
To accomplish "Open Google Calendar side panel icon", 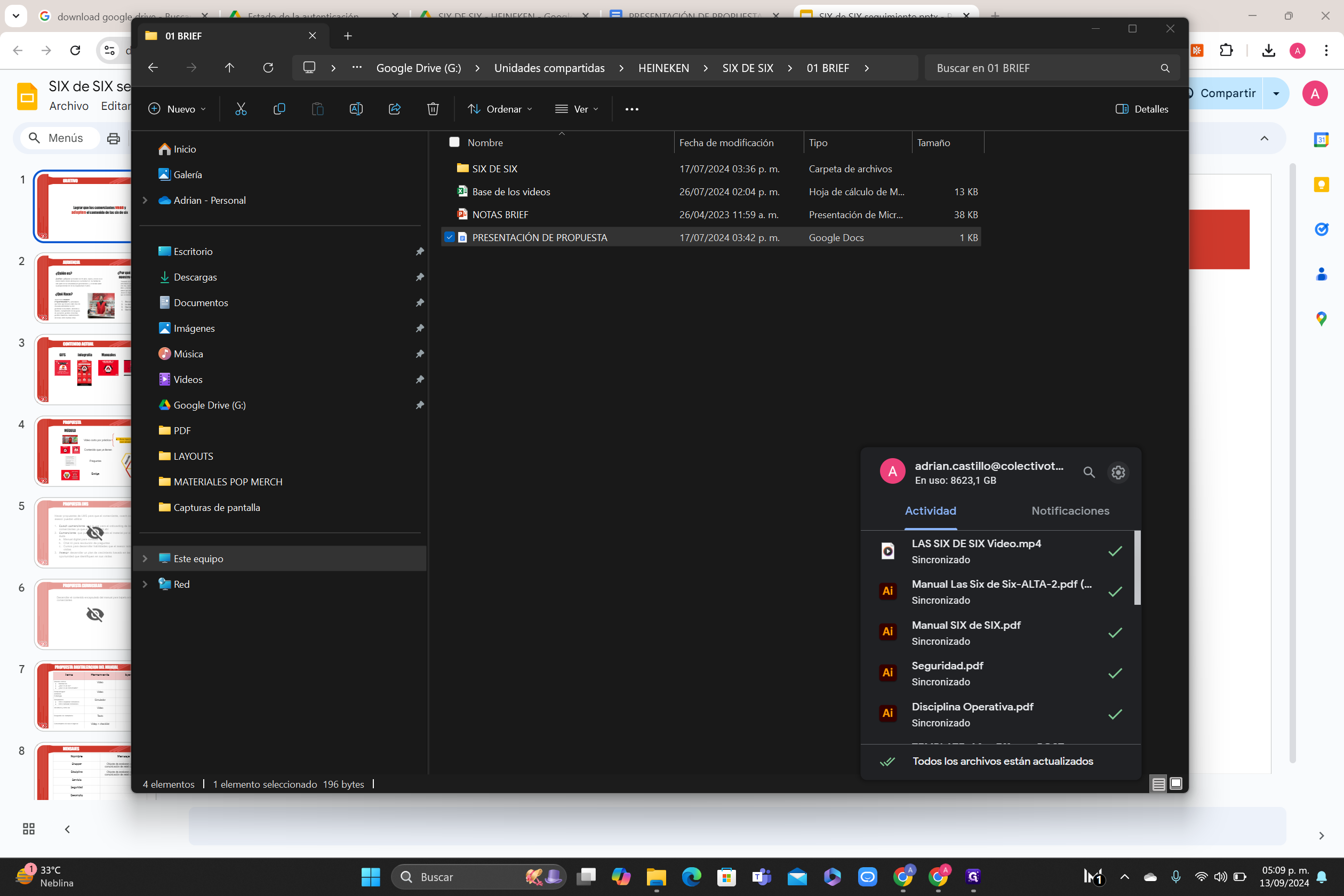I will pos(1321,139).
